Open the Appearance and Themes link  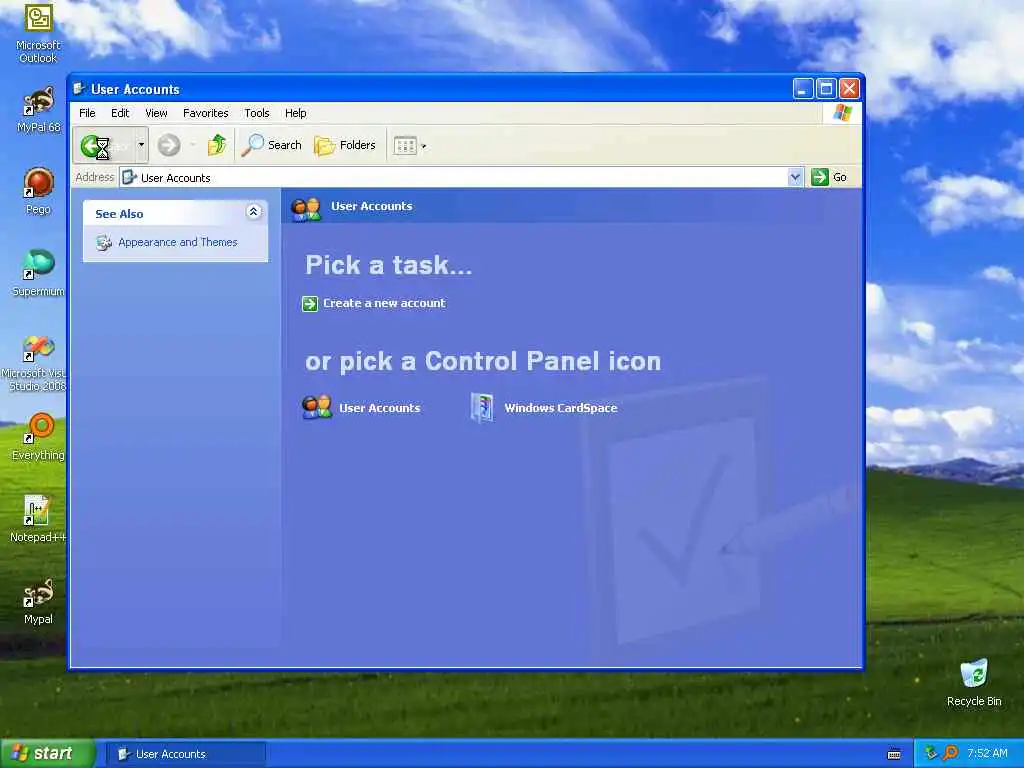coord(178,242)
